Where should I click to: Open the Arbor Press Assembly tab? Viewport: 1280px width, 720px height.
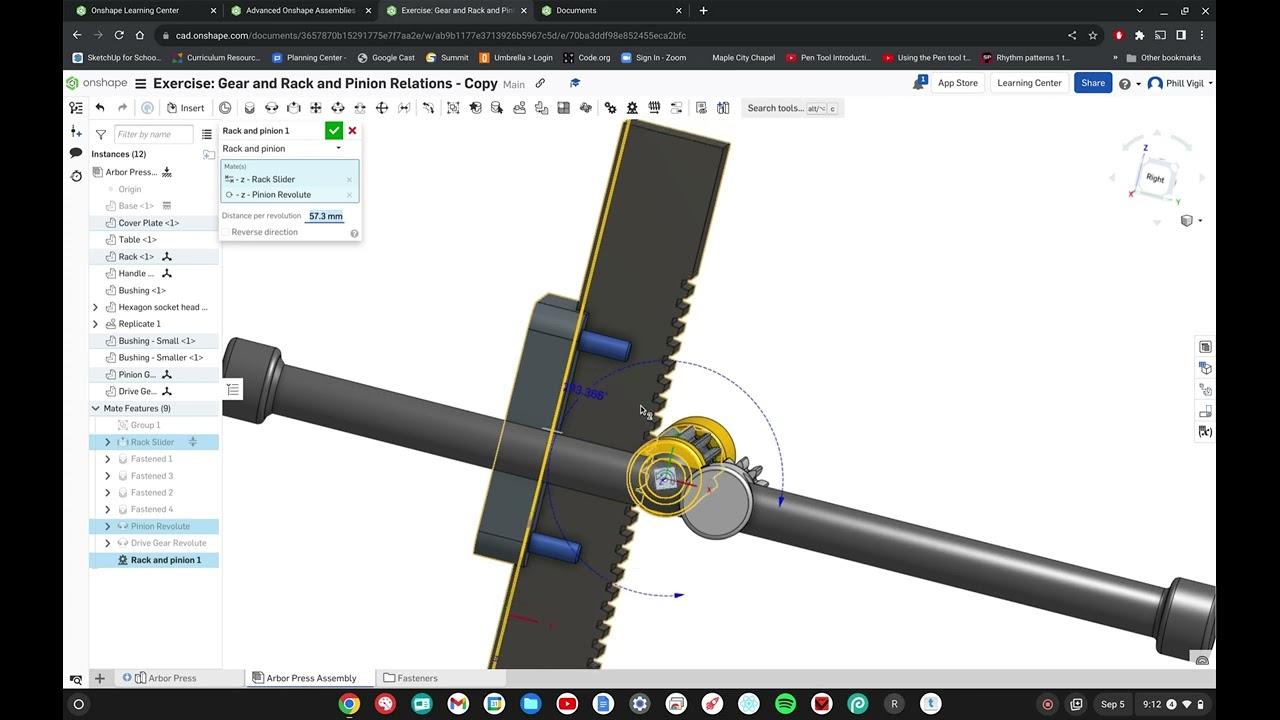[x=309, y=678]
